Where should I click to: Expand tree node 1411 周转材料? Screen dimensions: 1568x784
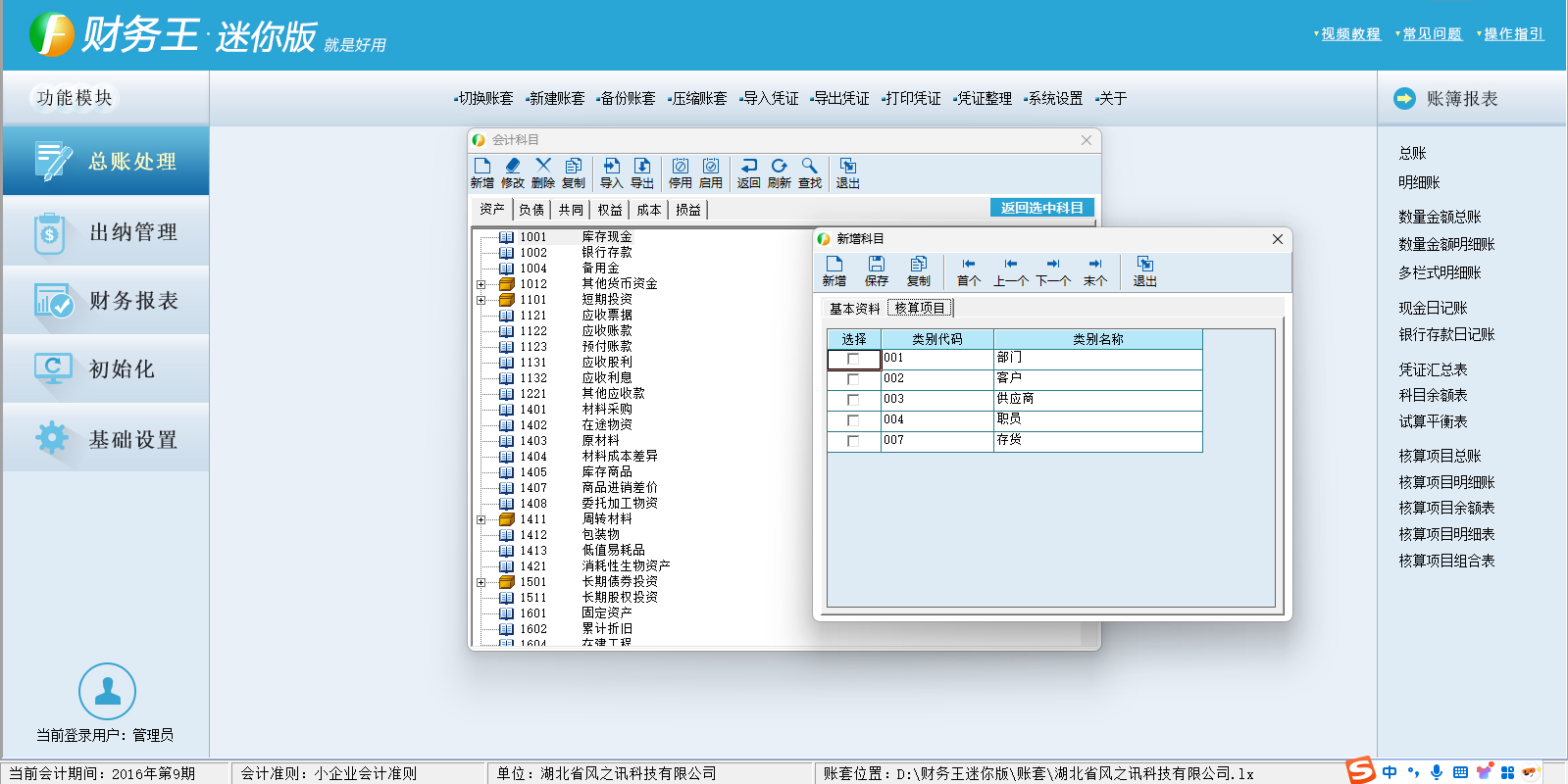click(x=481, y=519)
